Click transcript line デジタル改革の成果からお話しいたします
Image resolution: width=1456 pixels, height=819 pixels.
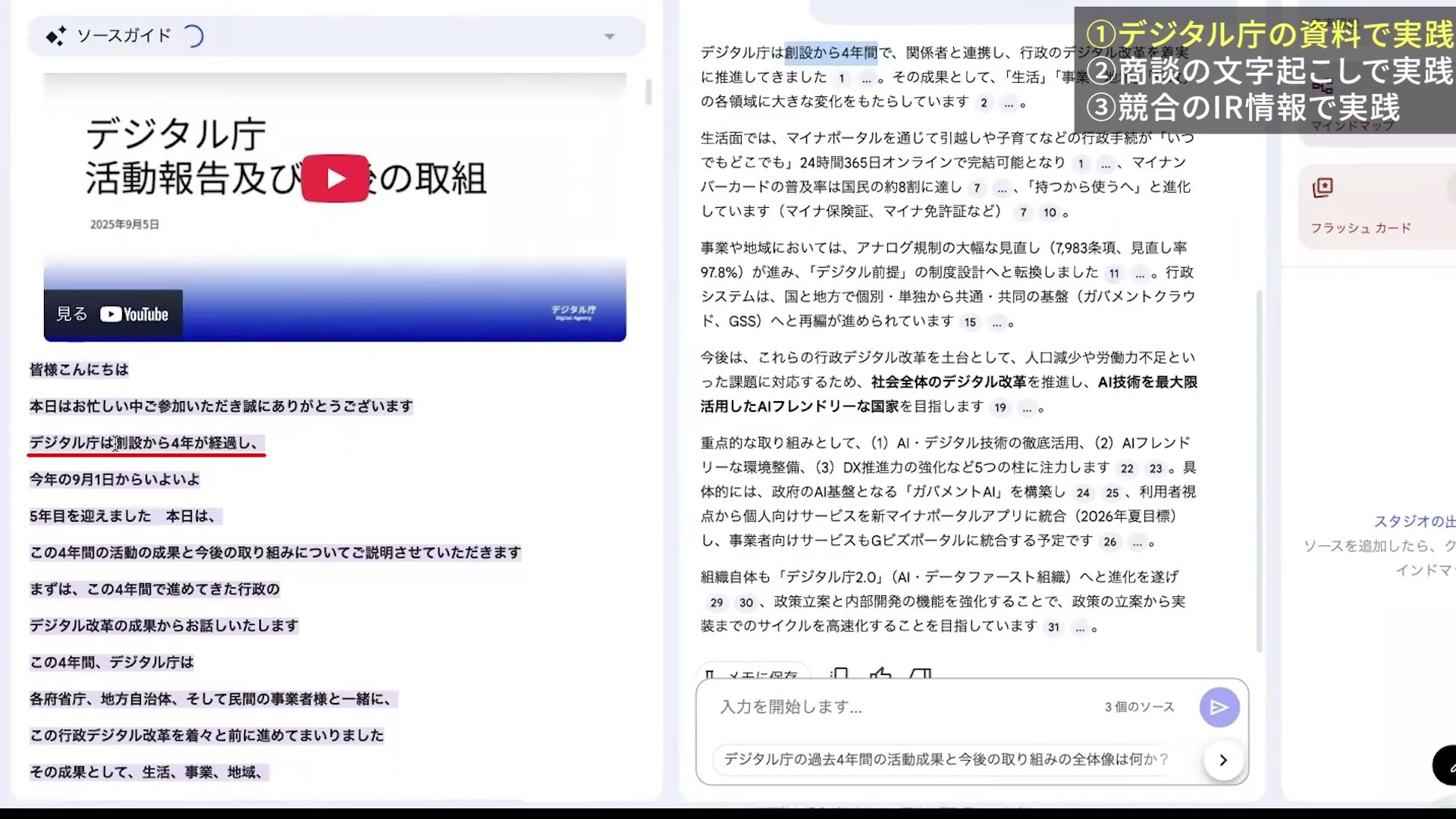pos(164,626)
